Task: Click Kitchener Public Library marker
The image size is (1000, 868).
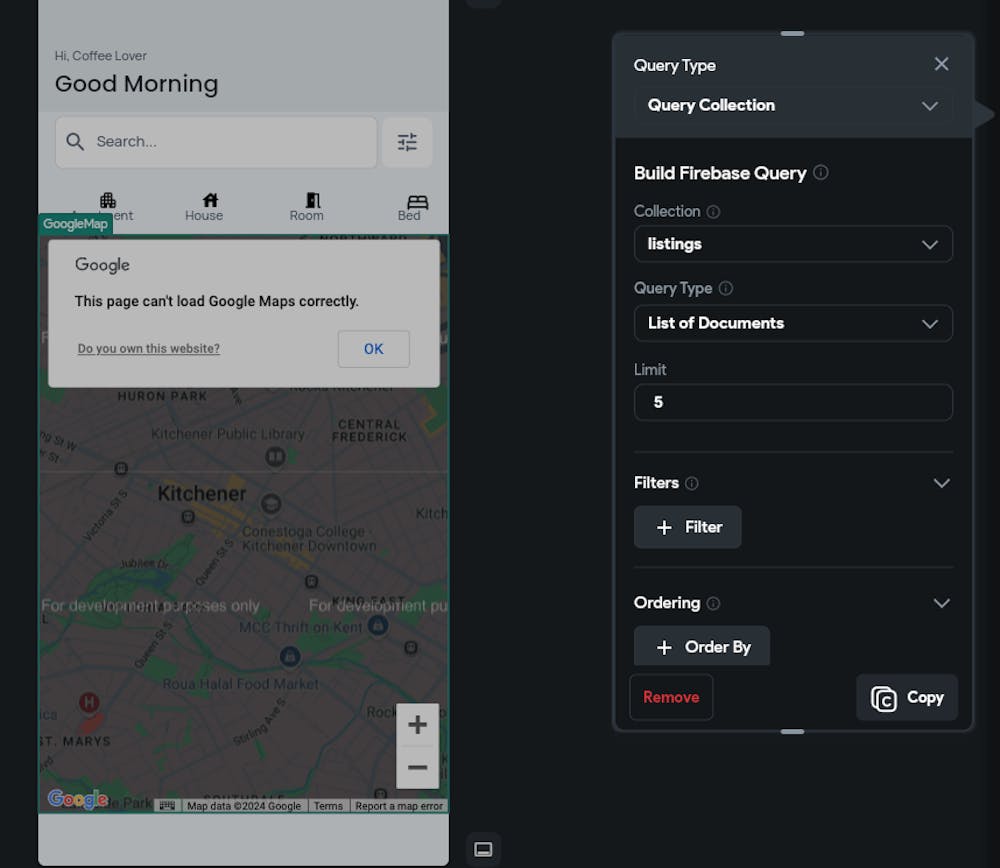Action: (276, 457)
